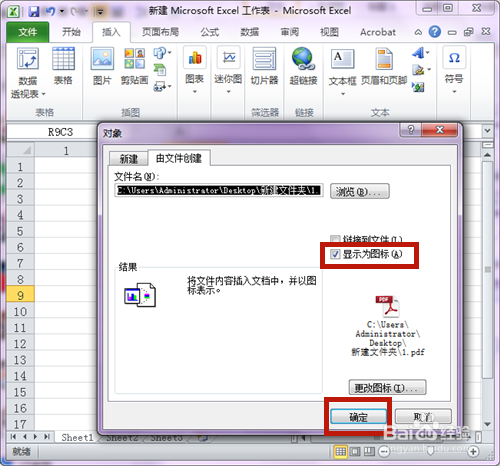This screenshot has height=466, width=500.
Task: Click the PivotTable (数据透视表) icon
Action: [x=28, y=59]
